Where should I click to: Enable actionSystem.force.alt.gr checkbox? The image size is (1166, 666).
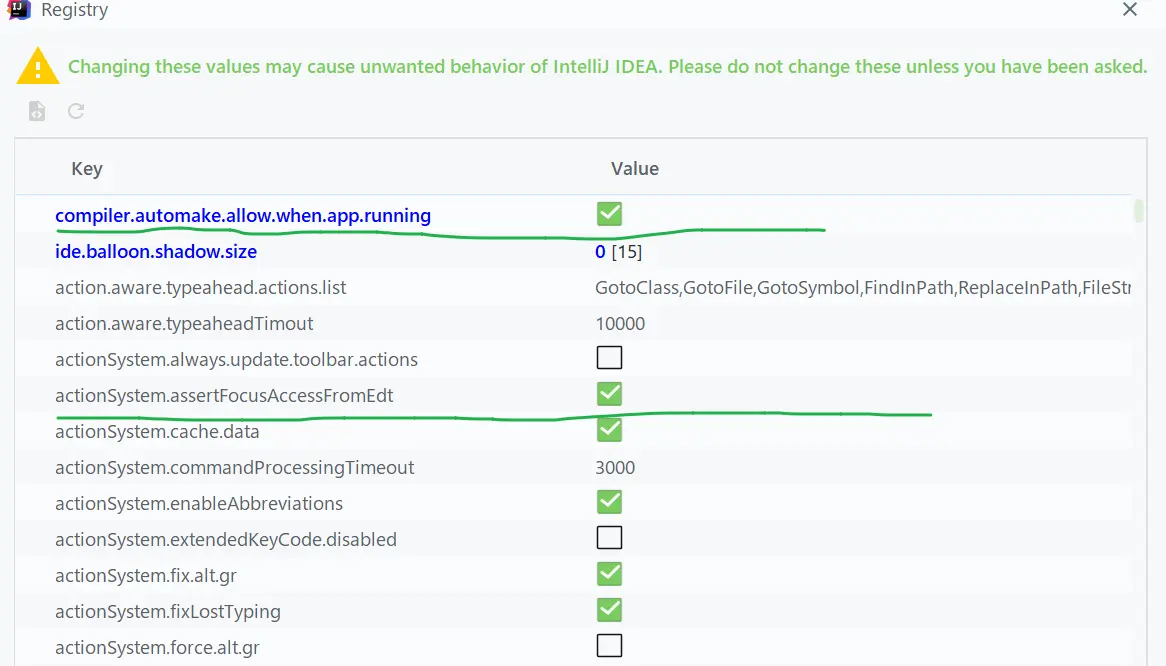click(609, 646)
